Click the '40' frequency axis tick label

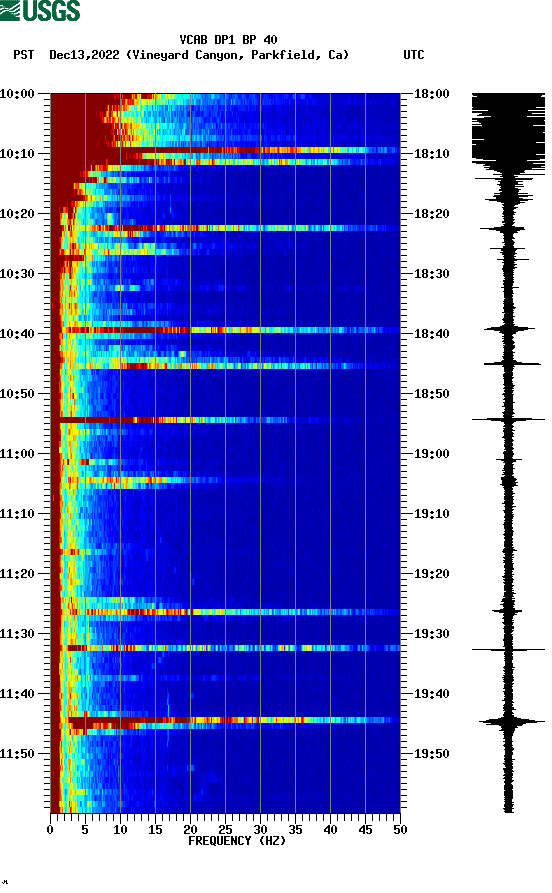point(330,830)
